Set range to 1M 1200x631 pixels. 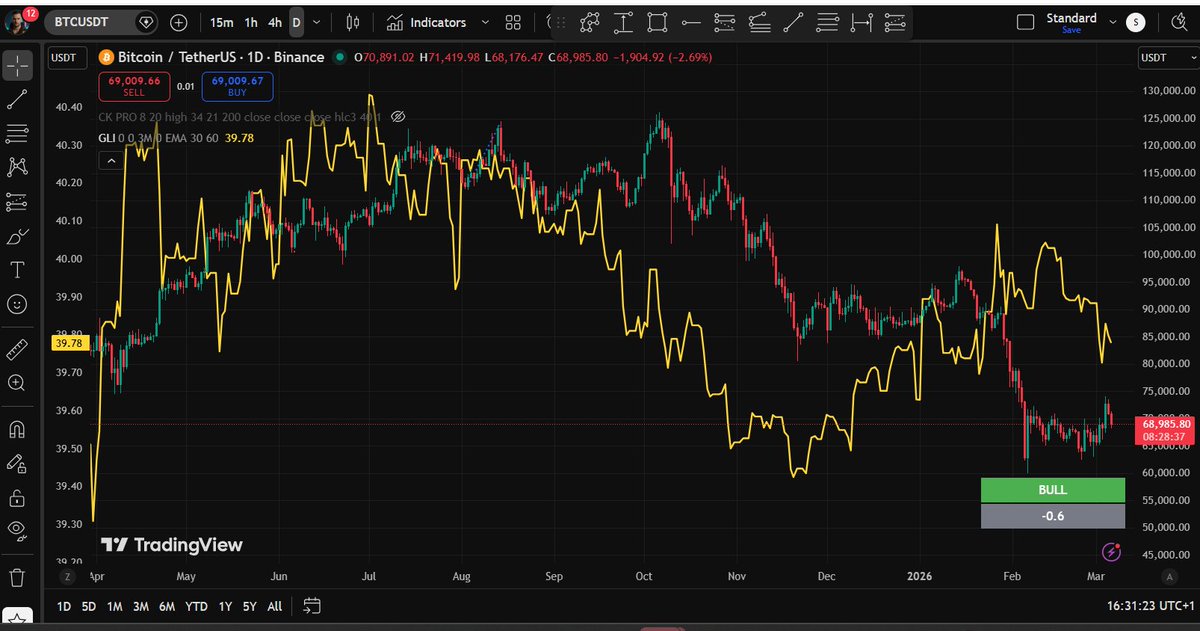tap(115, 606)
